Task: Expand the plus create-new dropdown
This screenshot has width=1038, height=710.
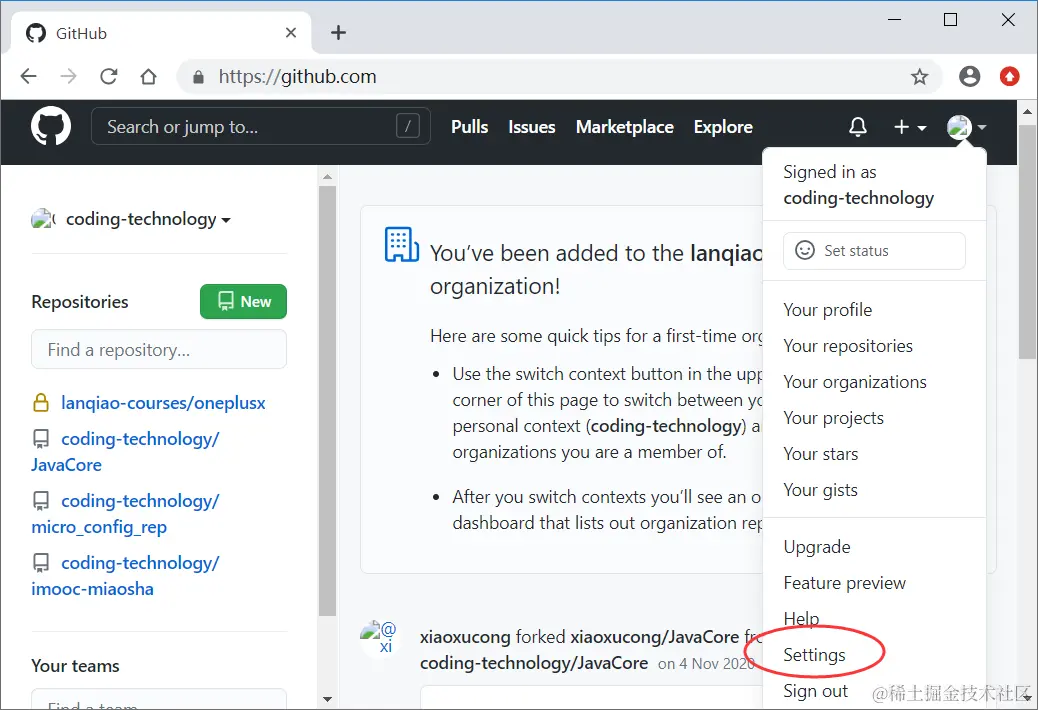Action: (910, 126)
